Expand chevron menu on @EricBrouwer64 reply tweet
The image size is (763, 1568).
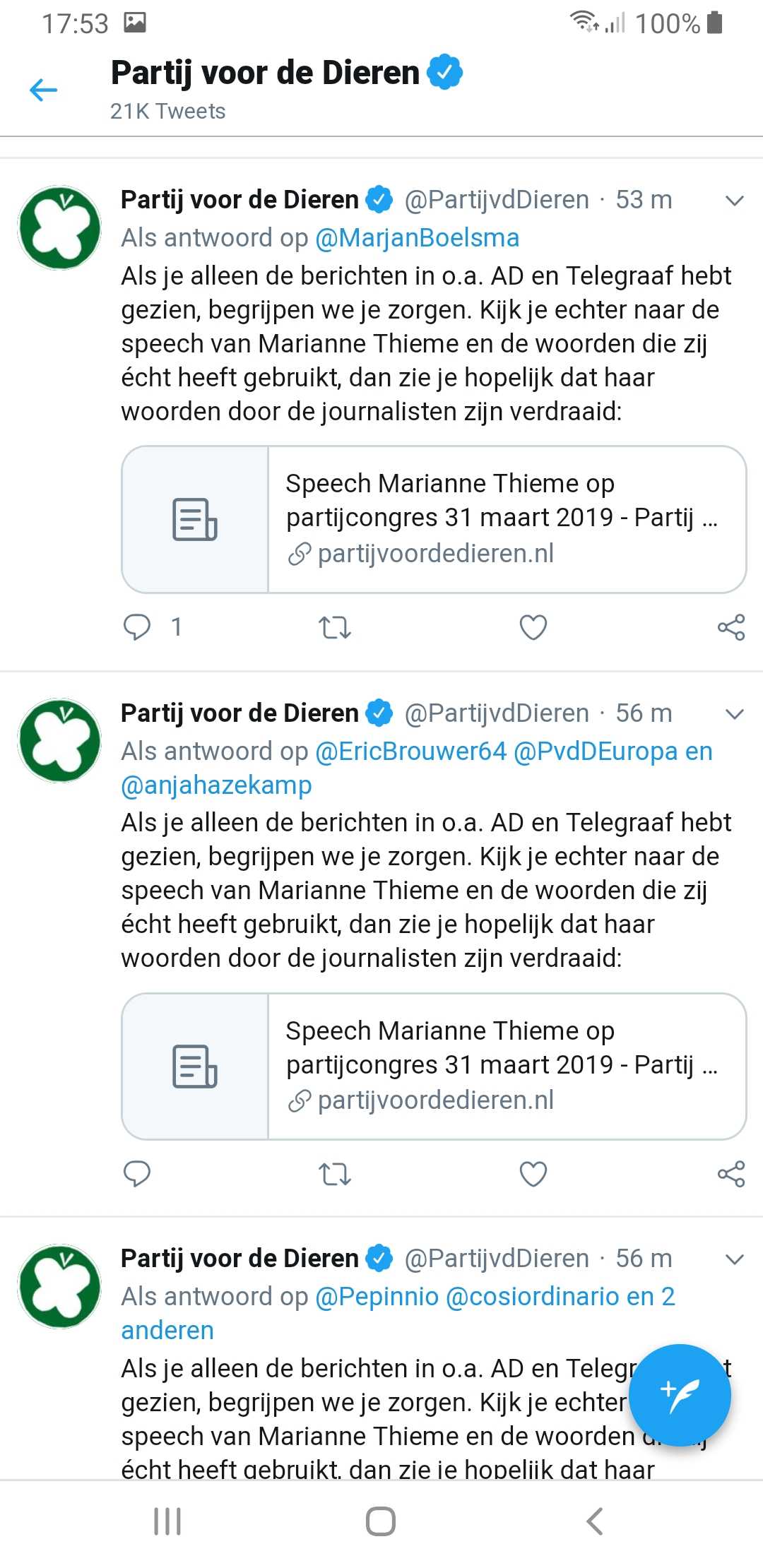(x=735, y=714)
